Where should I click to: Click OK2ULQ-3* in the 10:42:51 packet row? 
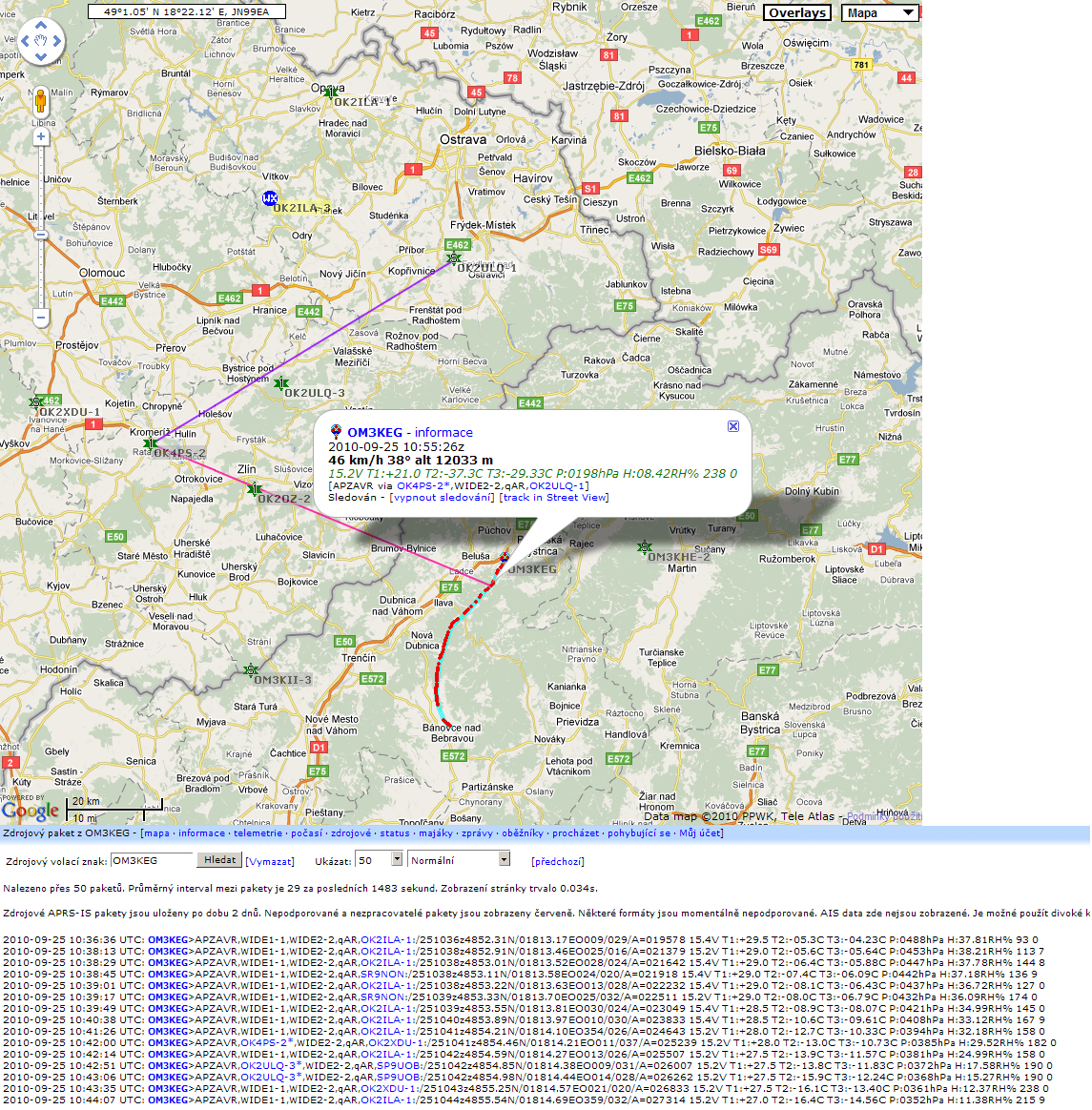[271, 1066]
